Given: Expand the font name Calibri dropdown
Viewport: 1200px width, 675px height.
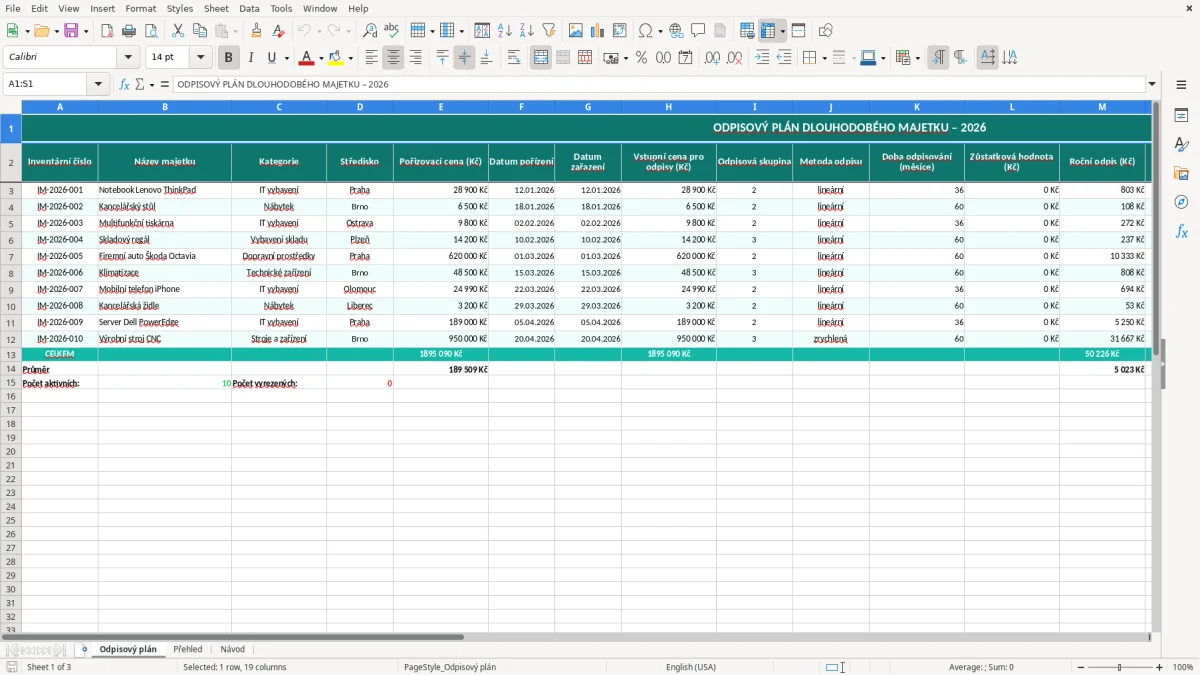Looking at the screenshot, I should [129, 58].
